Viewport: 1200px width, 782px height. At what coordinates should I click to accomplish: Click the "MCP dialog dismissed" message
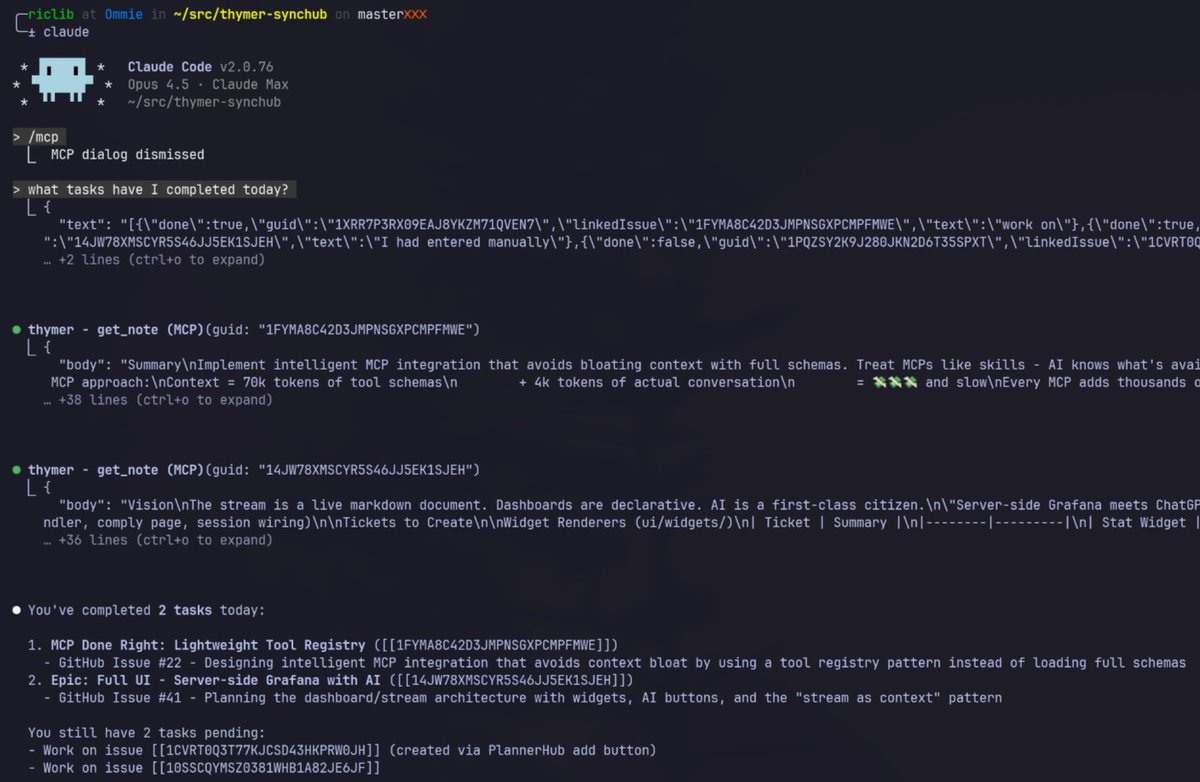point(127,155)
